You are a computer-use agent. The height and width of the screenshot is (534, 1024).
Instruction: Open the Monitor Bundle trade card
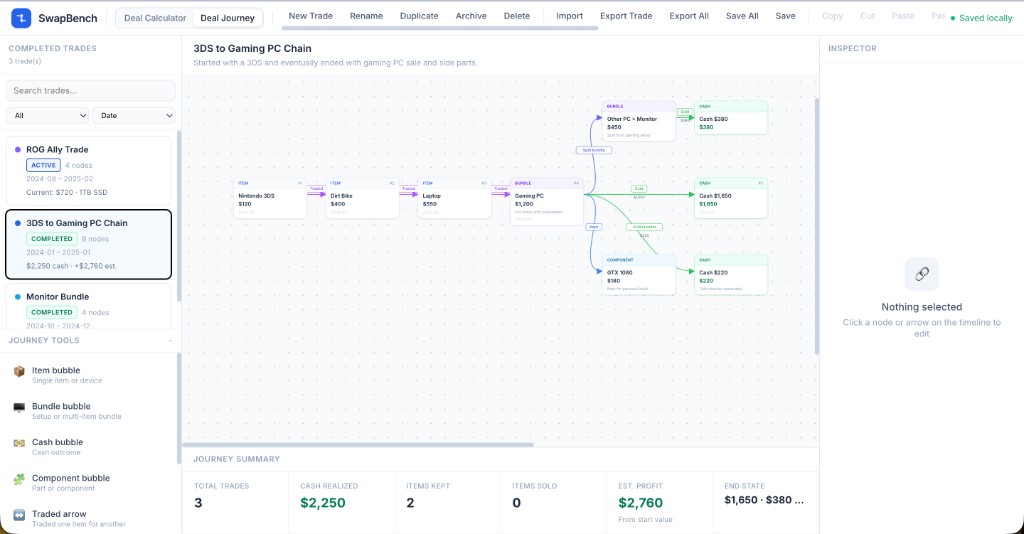(89, 307)
